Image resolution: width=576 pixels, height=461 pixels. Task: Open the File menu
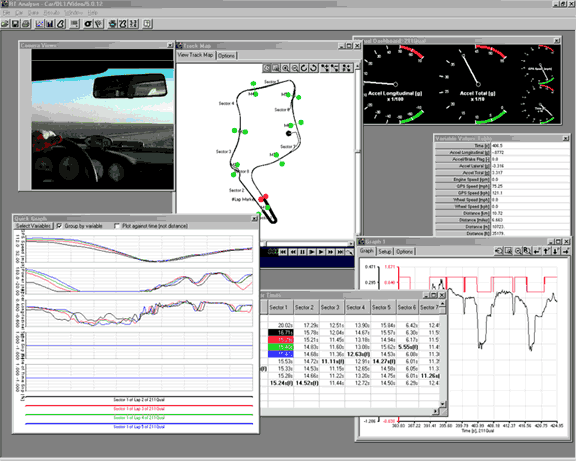(6, 13)
